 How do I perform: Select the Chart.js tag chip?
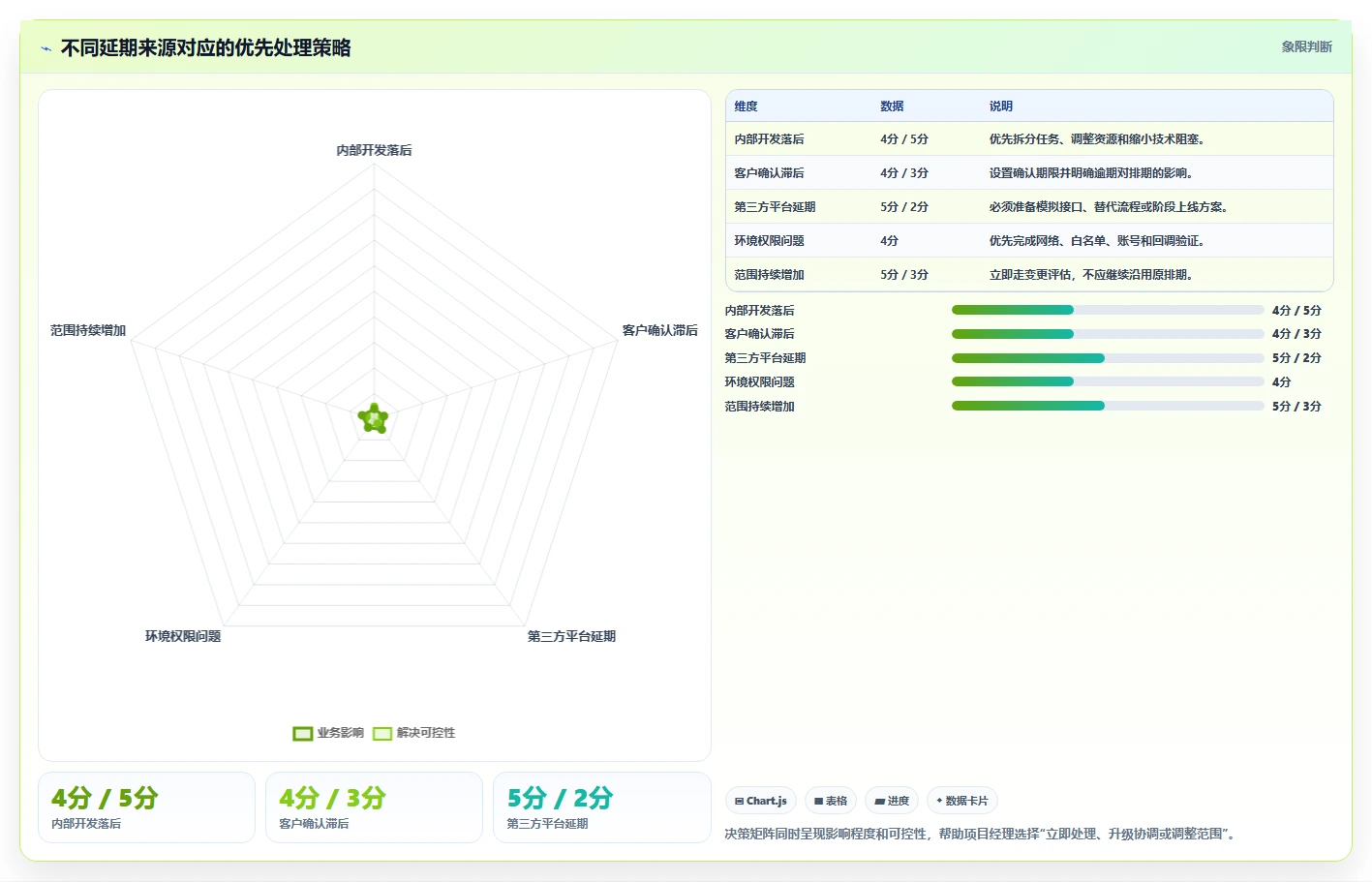[761, 801]
